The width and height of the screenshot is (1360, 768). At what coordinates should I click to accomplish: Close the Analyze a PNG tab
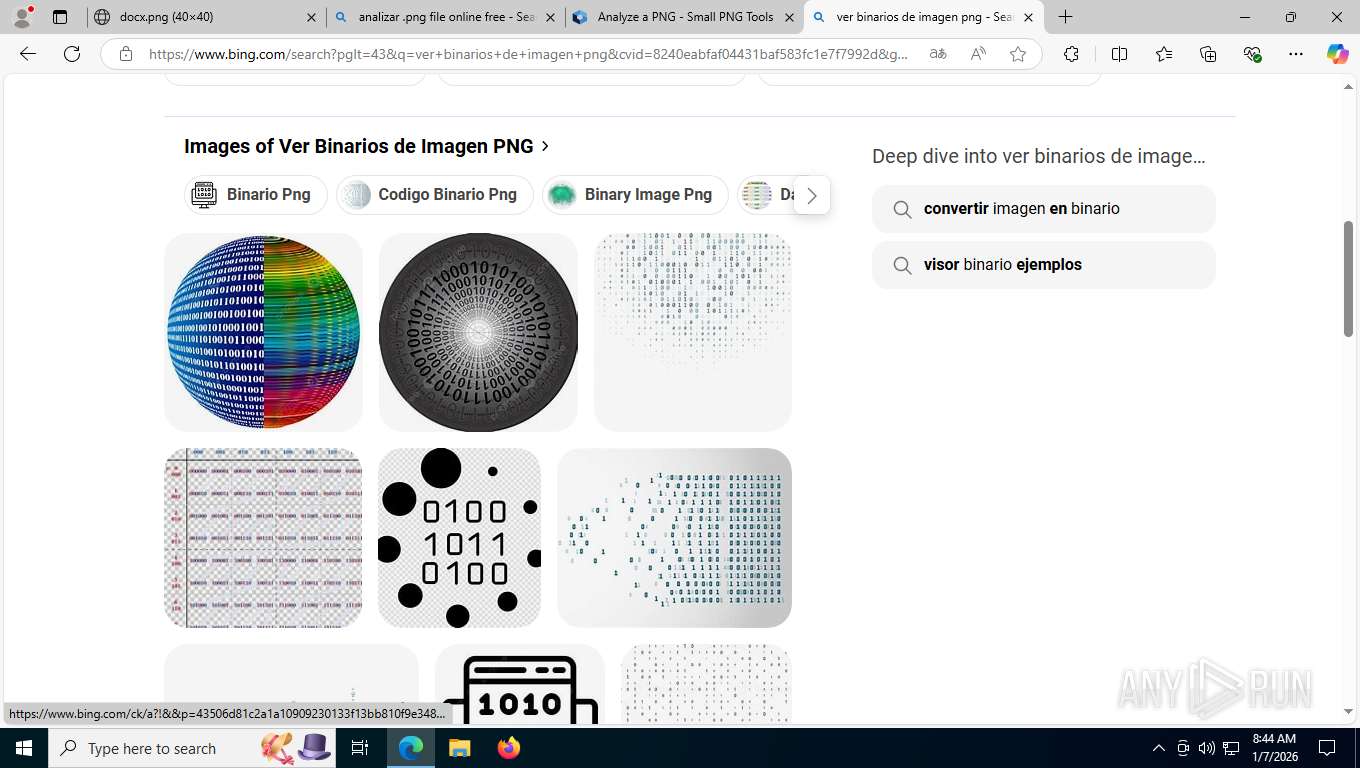pos(789,17)
